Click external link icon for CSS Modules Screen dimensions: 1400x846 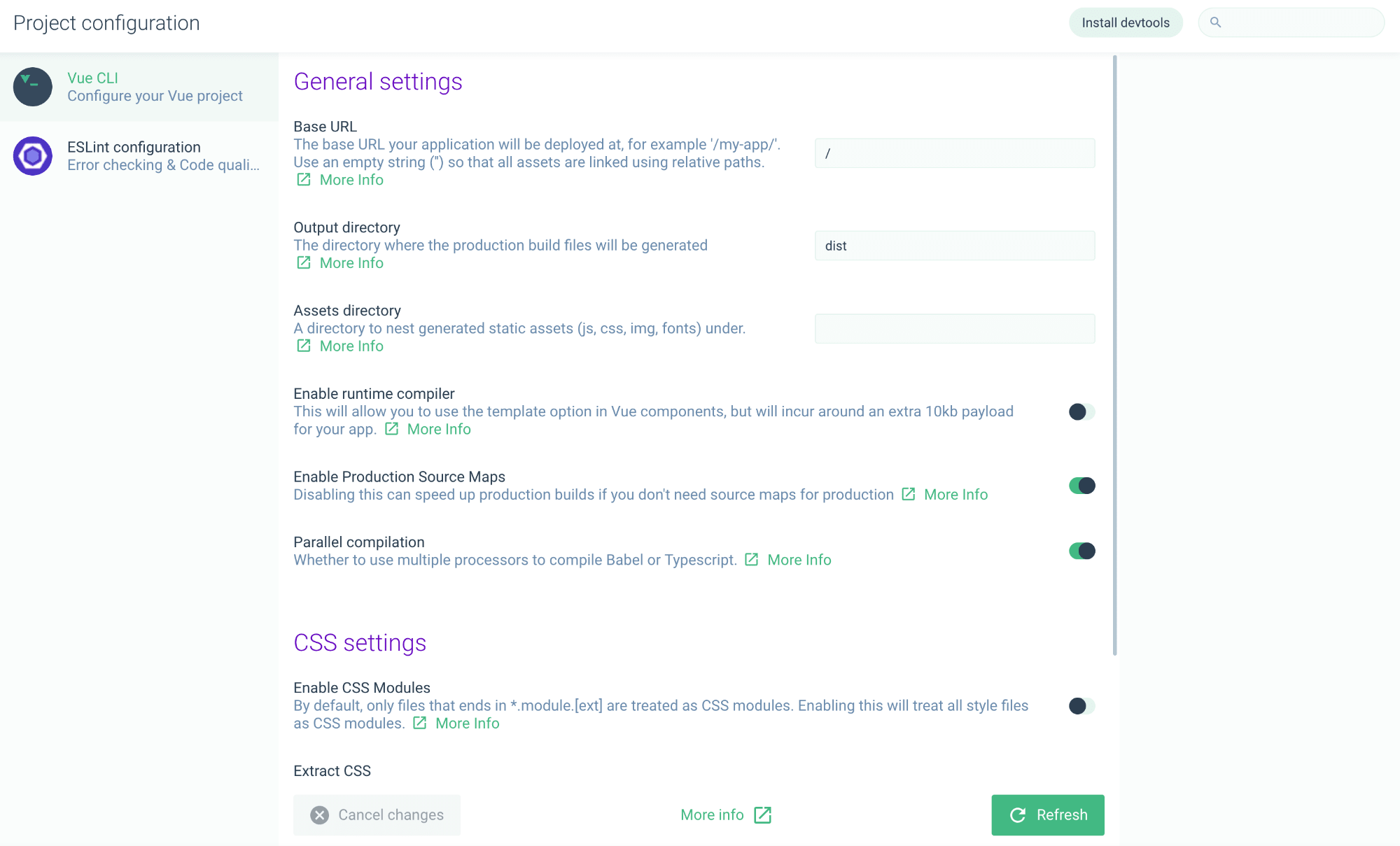(420, 724)
